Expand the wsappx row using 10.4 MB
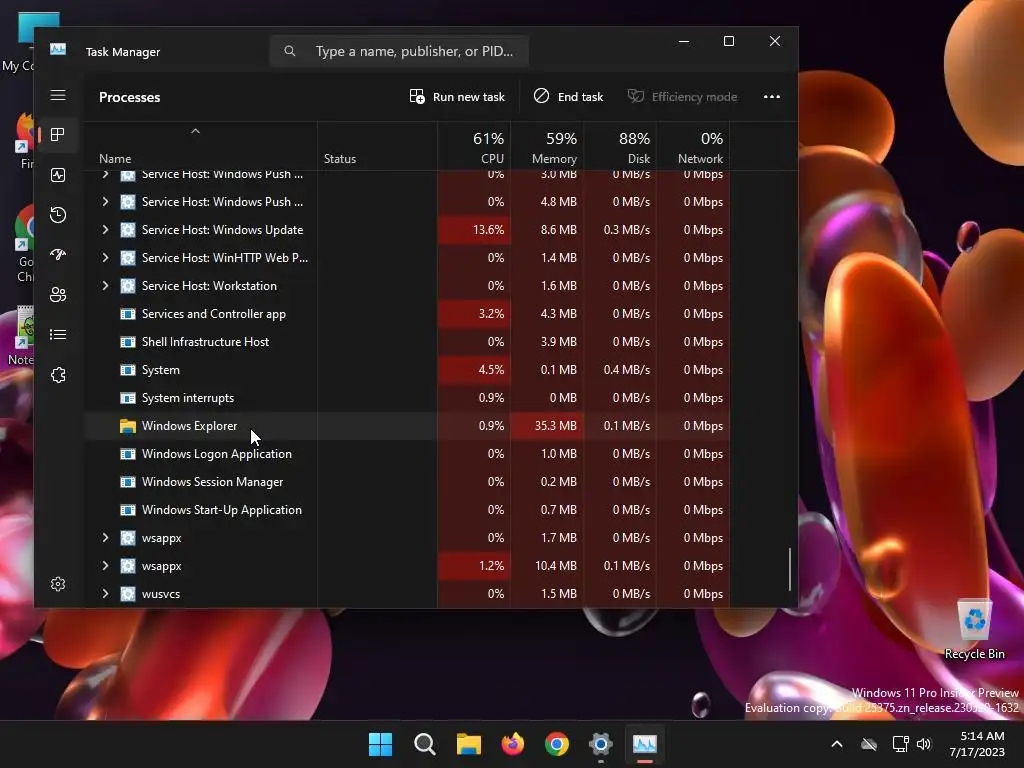The image size is (1024, 768). click(105, 566)
